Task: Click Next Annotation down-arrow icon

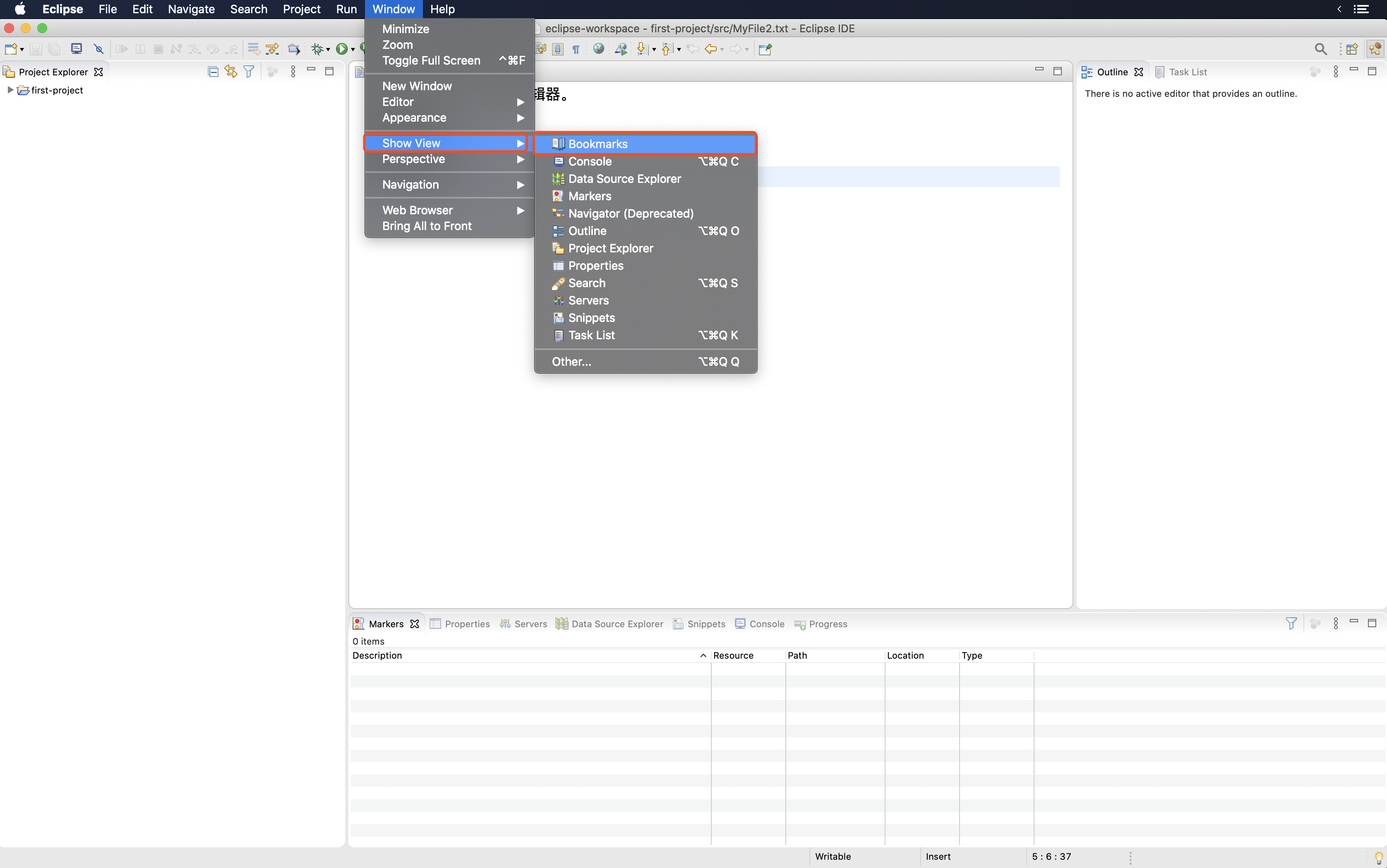Action: (x=642, y=49)
